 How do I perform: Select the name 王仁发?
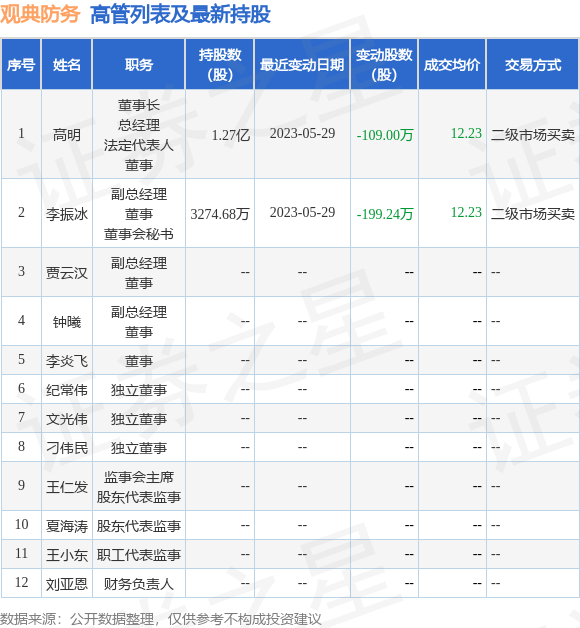click(x=66, y=487)
